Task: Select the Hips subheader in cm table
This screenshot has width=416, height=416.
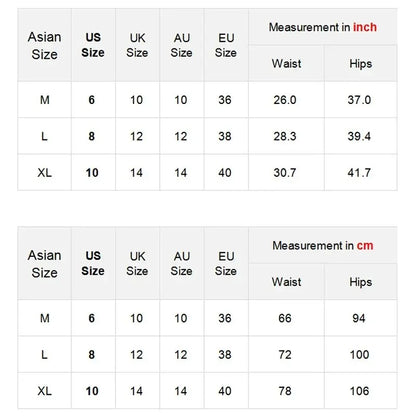Action: (x=360, y=282)
